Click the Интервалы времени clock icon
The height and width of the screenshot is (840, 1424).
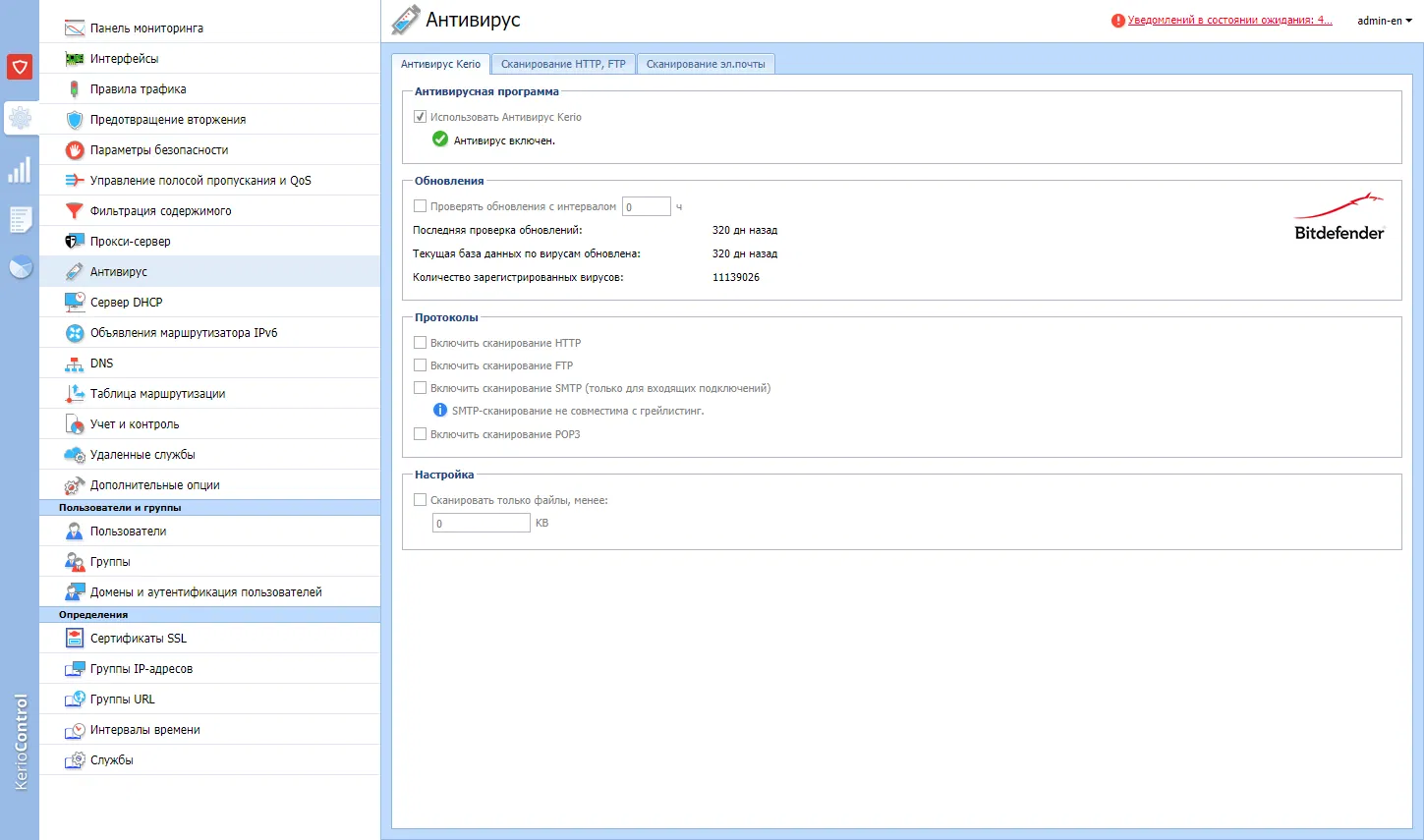coord(75,730)
